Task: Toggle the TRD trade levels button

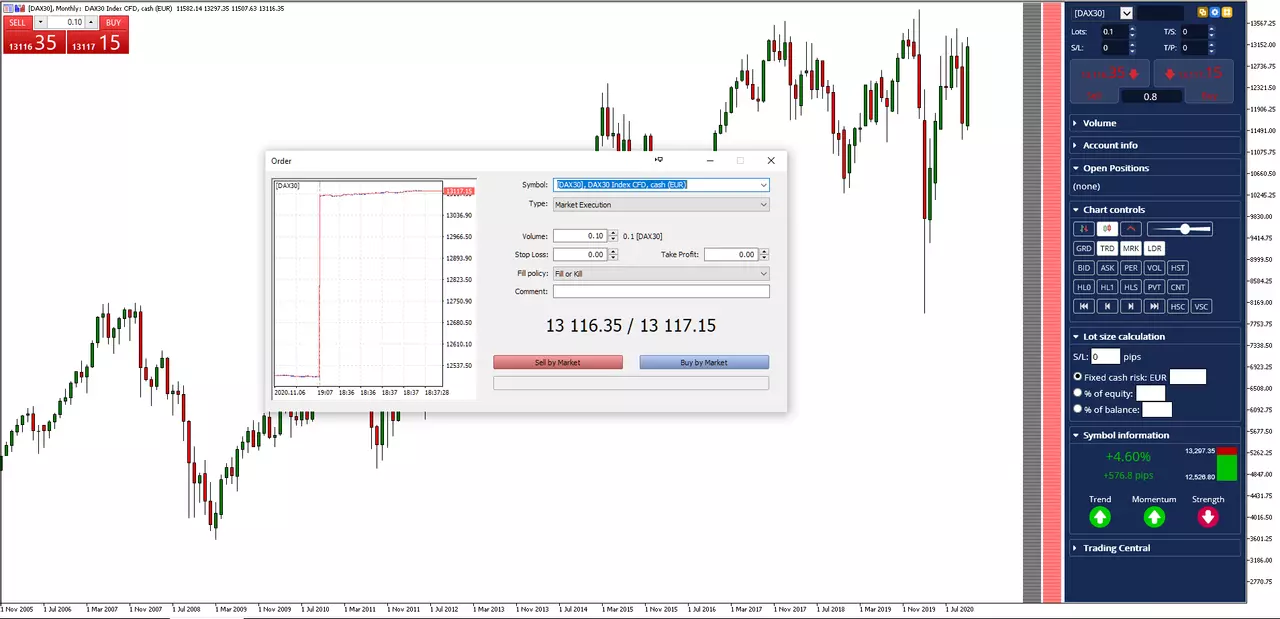Action: (1107, 248)
